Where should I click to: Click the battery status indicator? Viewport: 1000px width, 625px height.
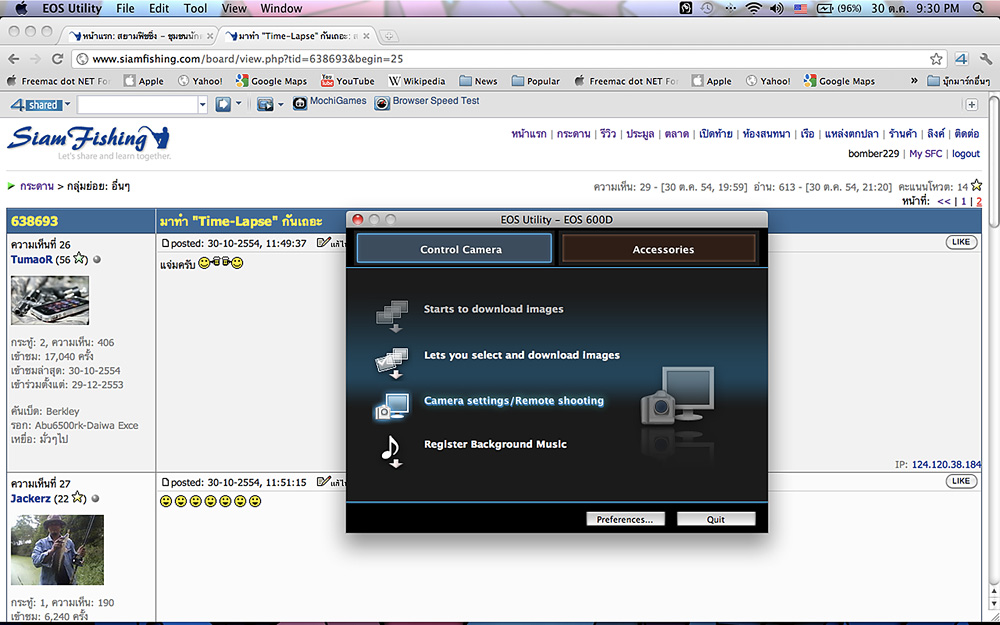coord(839,8)
